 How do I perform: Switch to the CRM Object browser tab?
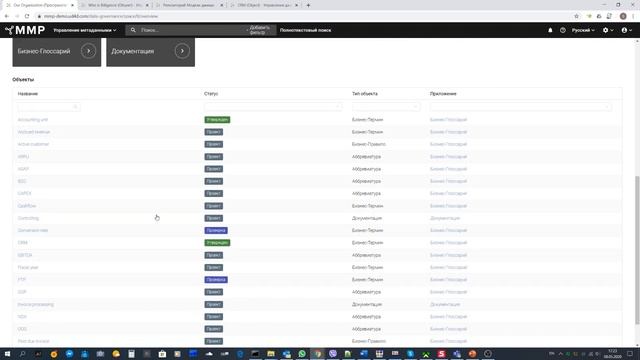(x=264, y=5)
